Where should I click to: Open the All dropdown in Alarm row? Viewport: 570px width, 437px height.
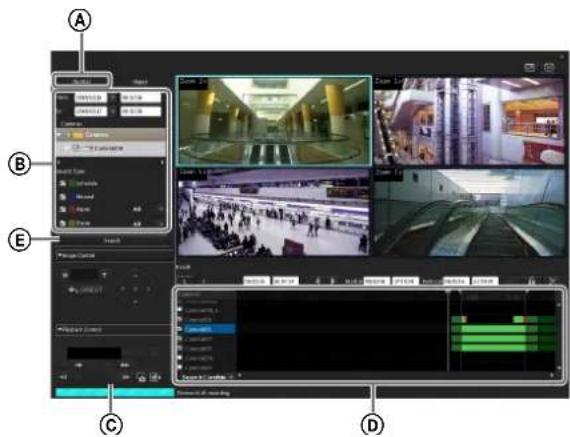(161, 210)
